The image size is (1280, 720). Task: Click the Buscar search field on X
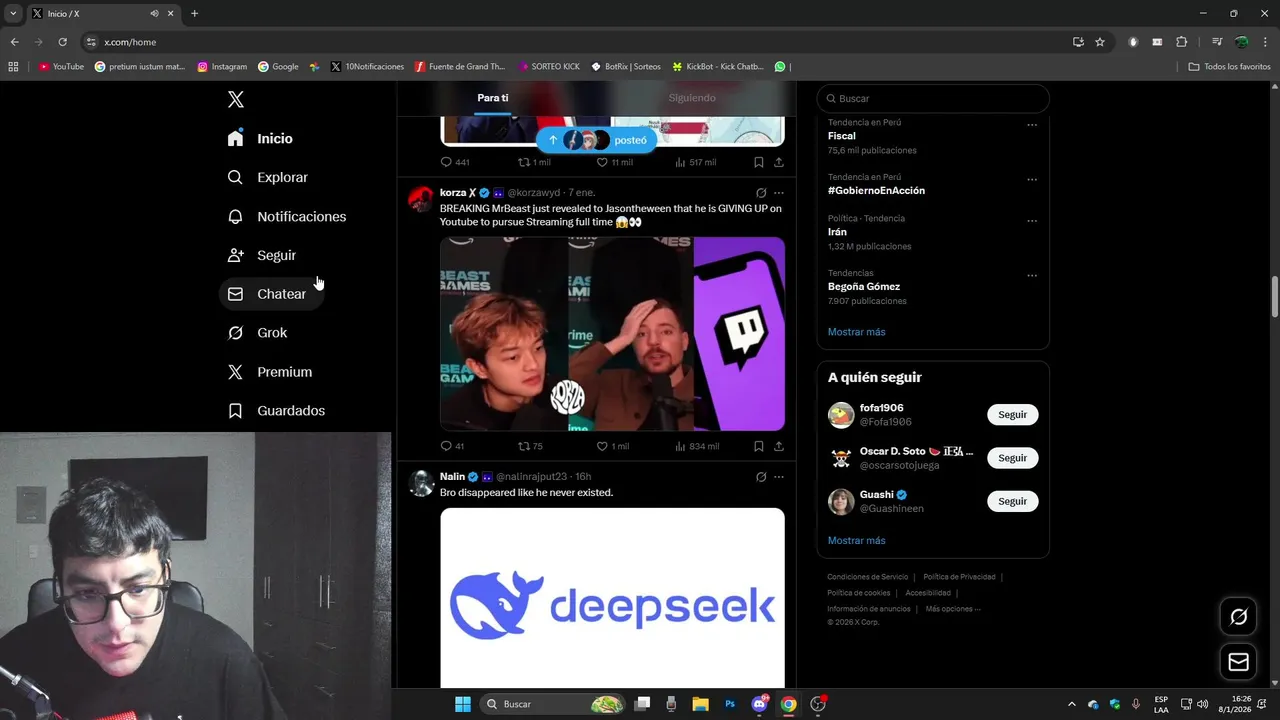pos(933,98)
